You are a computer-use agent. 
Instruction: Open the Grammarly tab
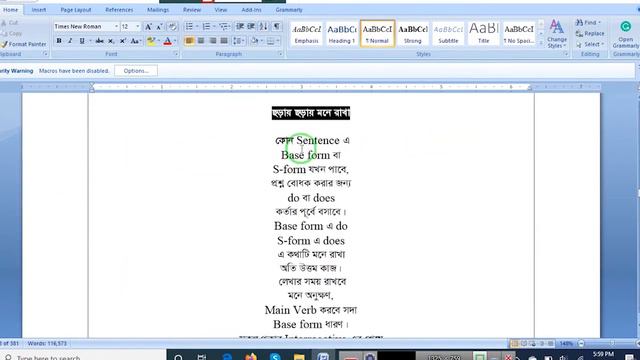pos(289,10)
